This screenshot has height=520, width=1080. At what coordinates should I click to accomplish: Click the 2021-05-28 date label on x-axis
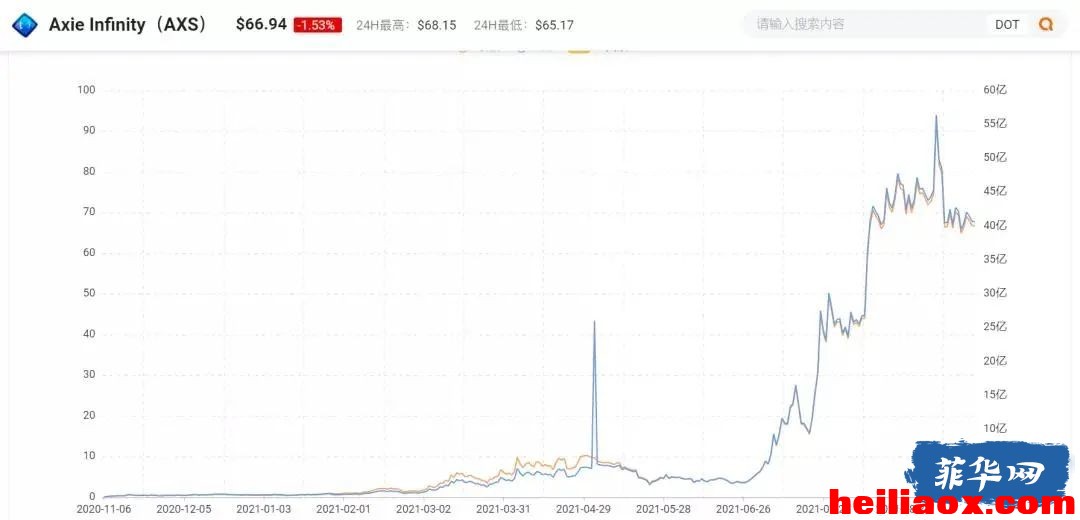pos(663,508)
